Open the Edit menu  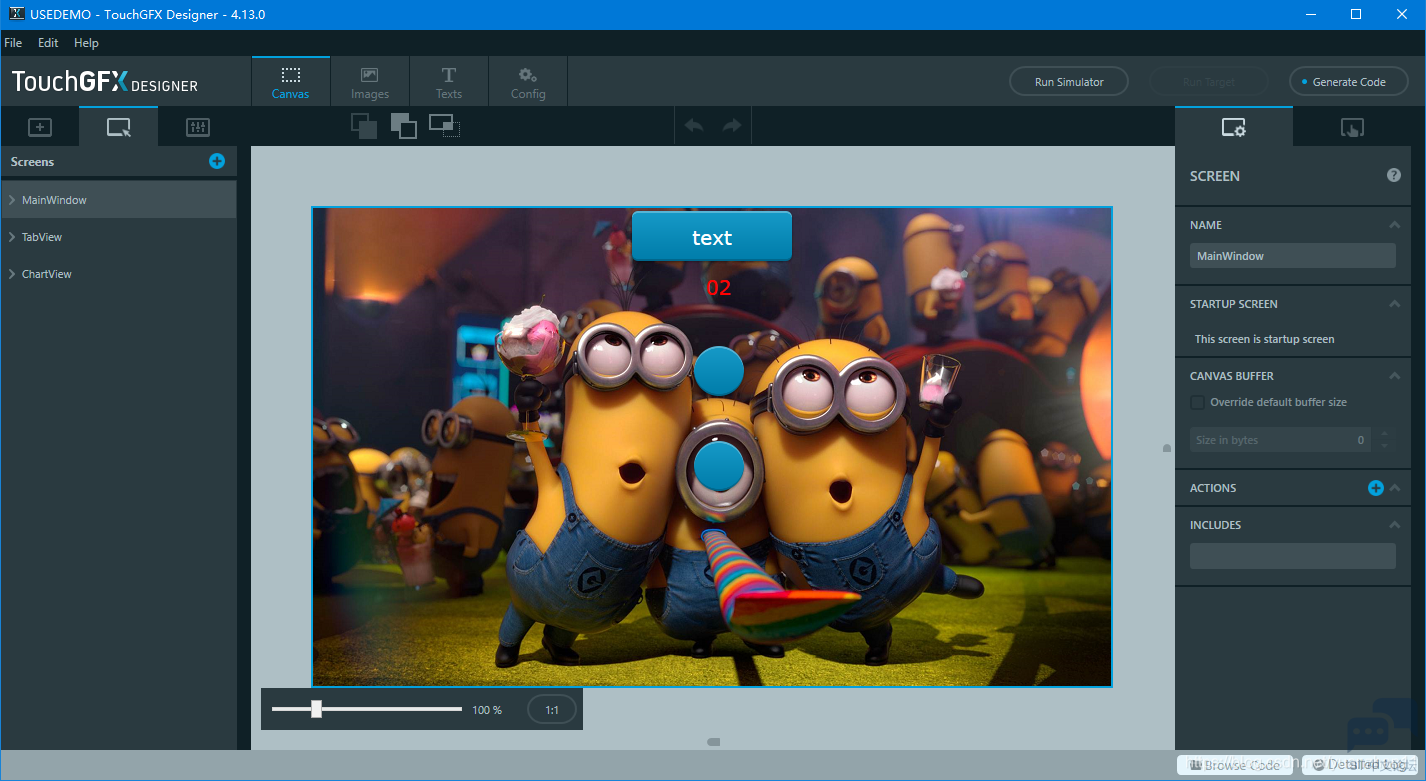pos(48,43)
